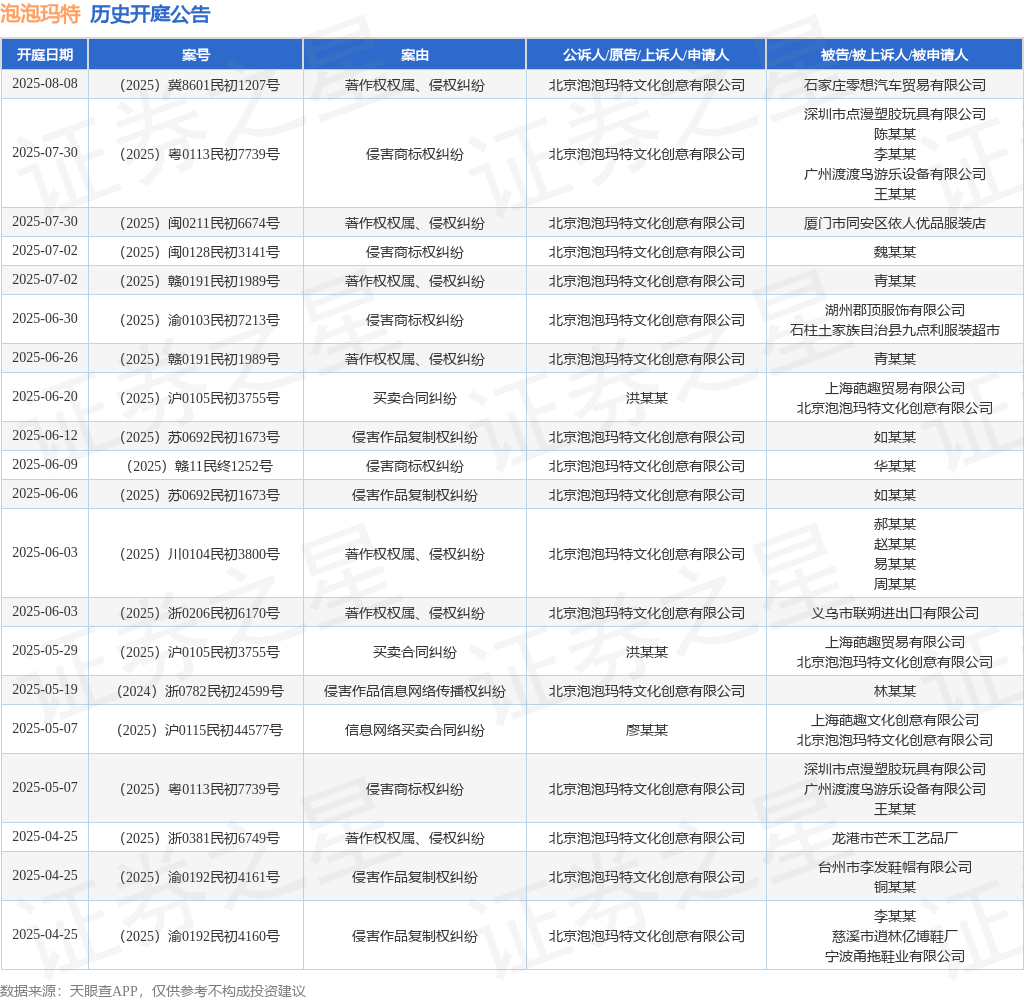Click defendant 台州市李发鞋帽有限公司

click(x=895, y=867)
